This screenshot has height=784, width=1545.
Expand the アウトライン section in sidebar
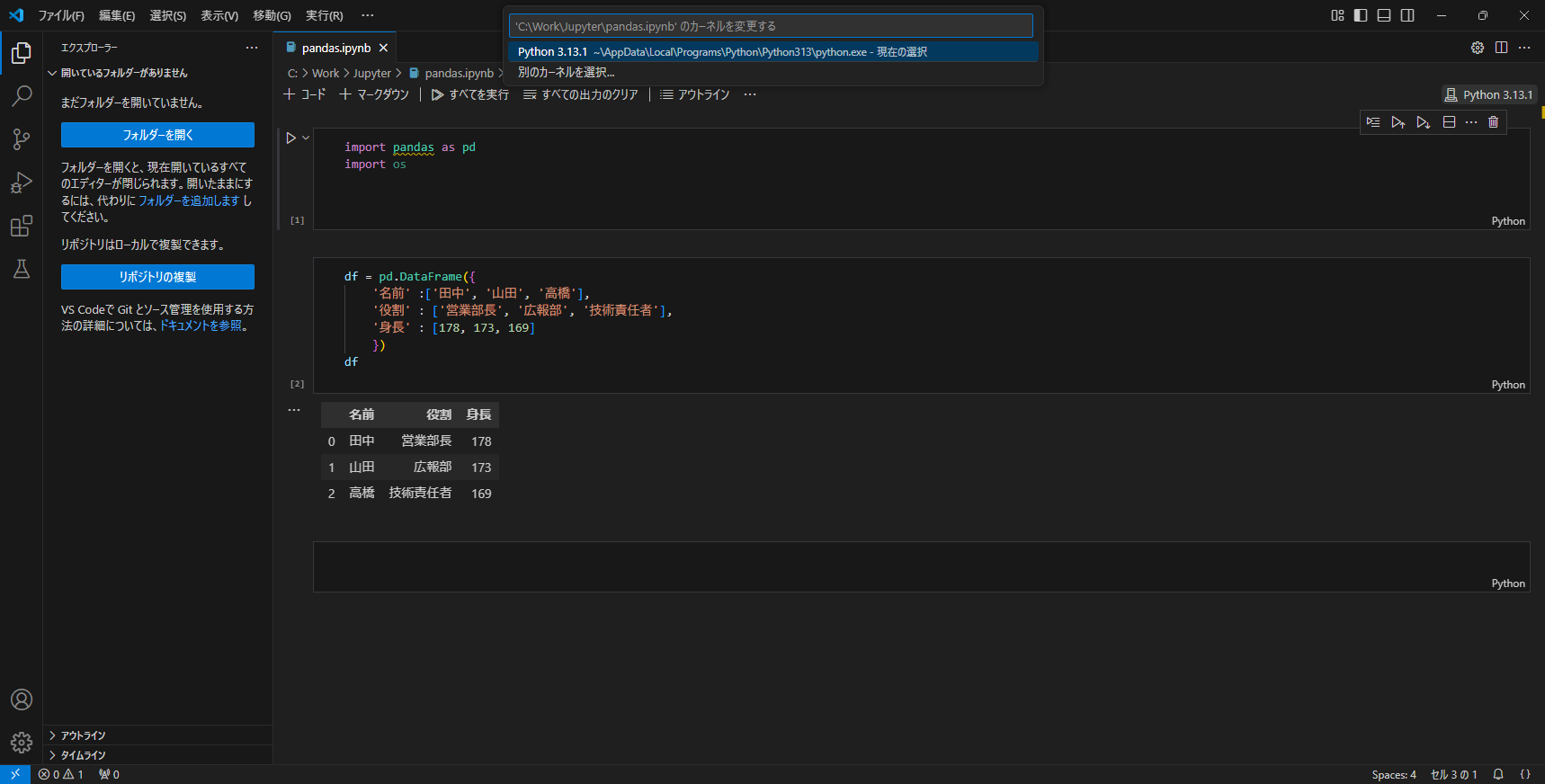click(83, 735)
